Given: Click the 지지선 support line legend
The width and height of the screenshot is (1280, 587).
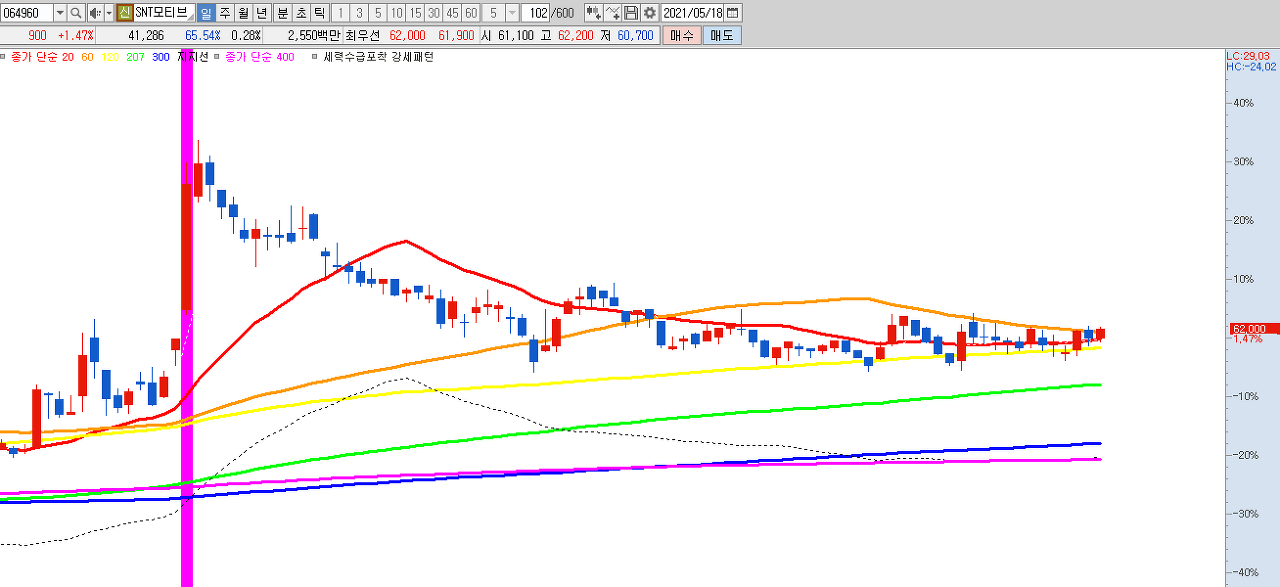Looking at the screenshot, I should [x=193, y=57].
